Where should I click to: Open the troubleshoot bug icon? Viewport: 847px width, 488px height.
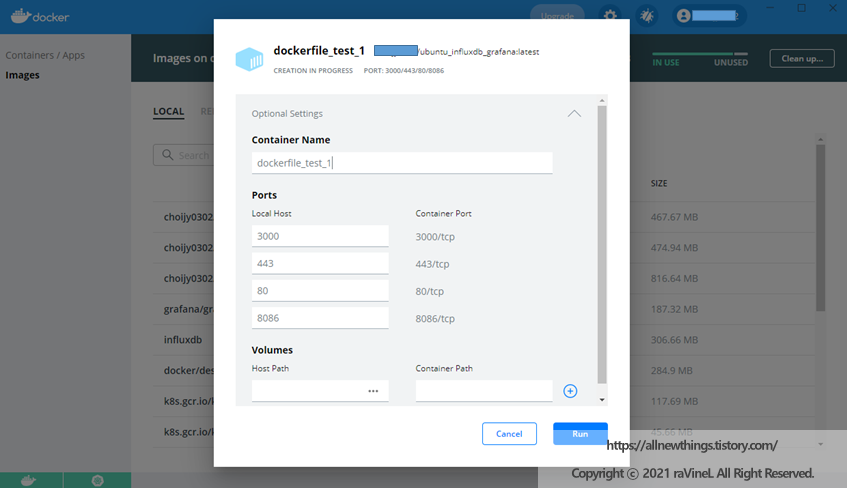pos(647,16)
